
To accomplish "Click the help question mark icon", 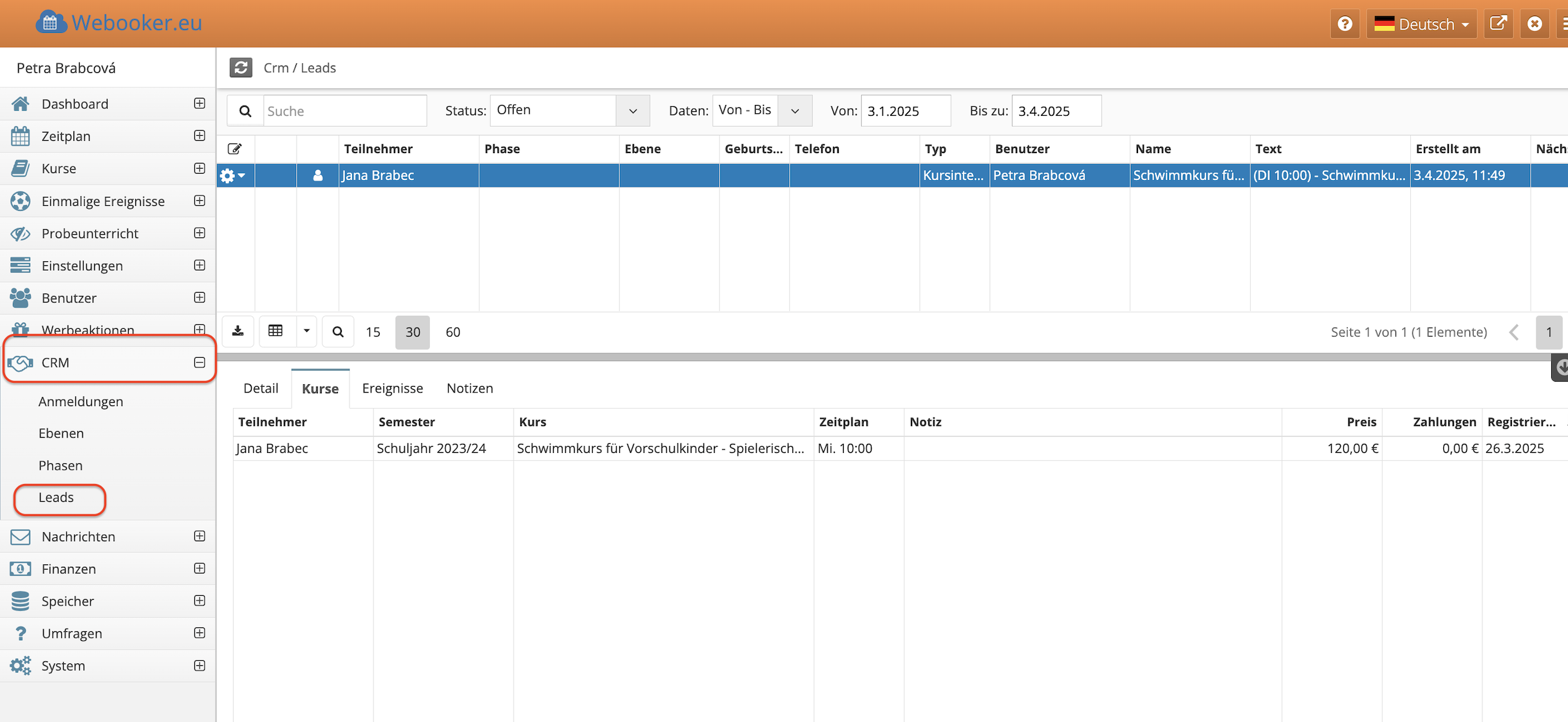I will [1345, 24].
